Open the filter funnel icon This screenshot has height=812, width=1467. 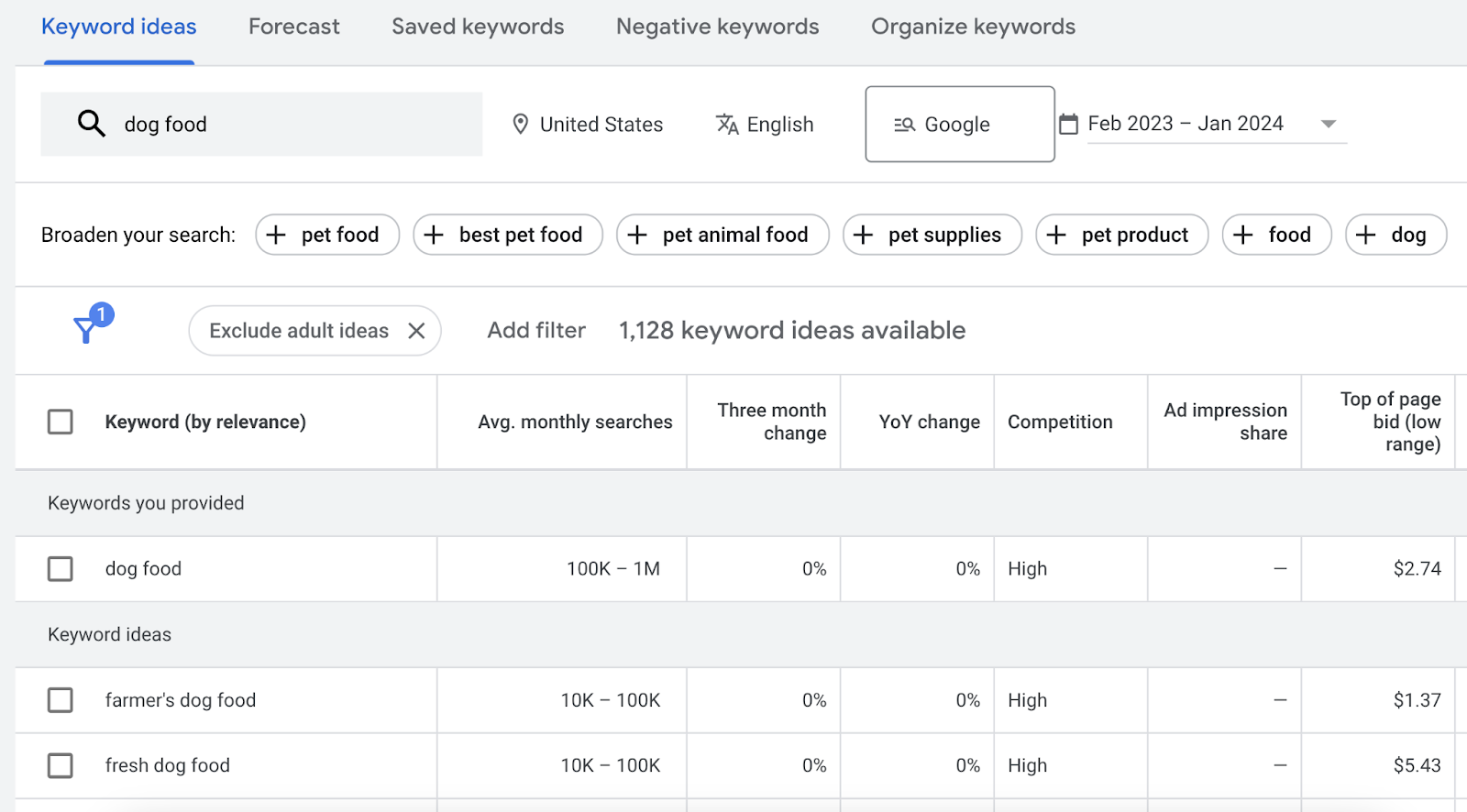(87, 328)
